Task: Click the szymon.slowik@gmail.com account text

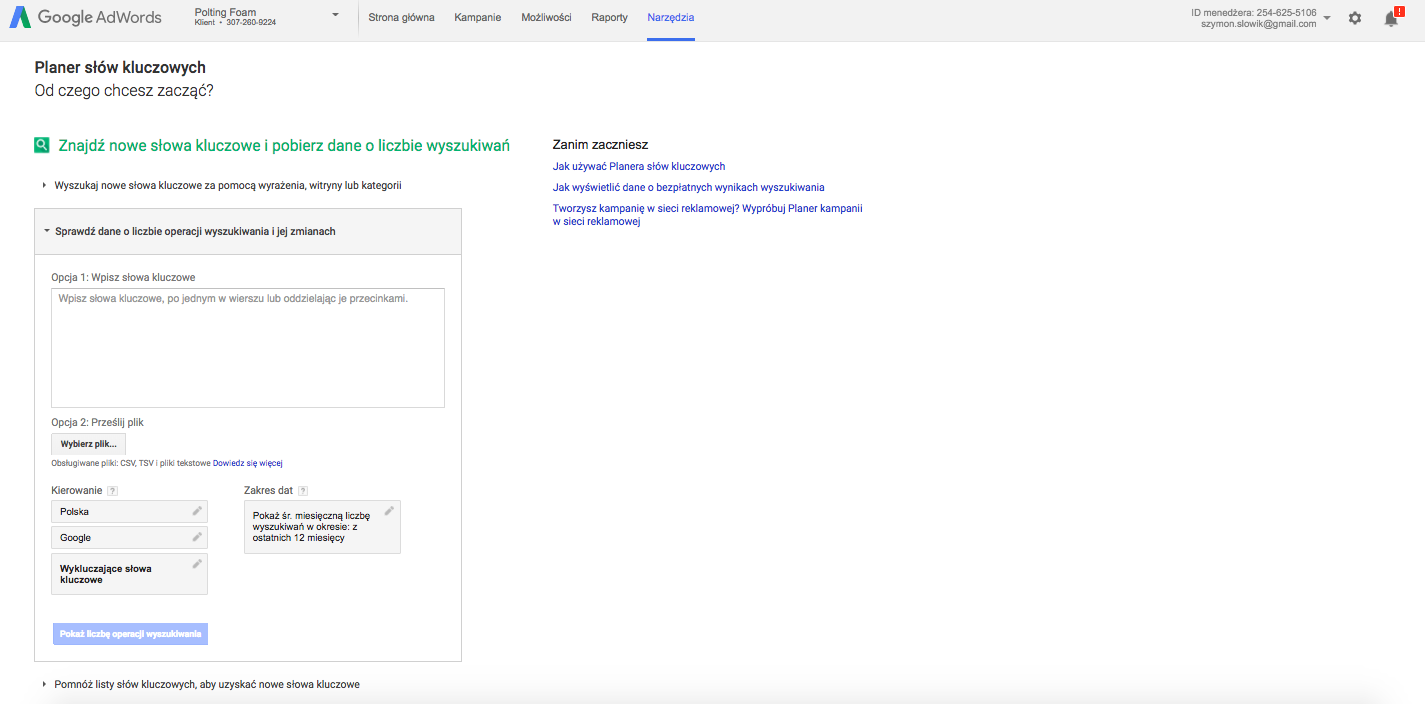Action: click(1258, 24)
